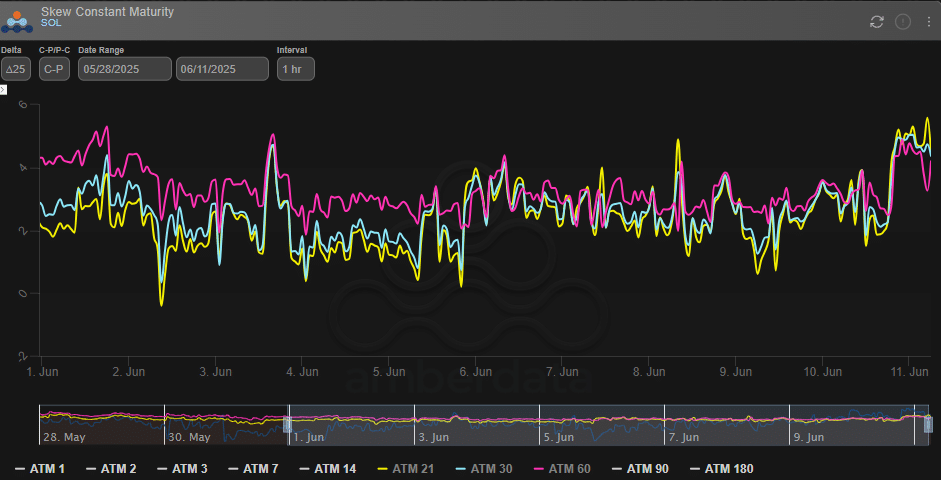Click the right range navigator handle
The width and height of the screenshot is (941, 480).
click(927, 425)
